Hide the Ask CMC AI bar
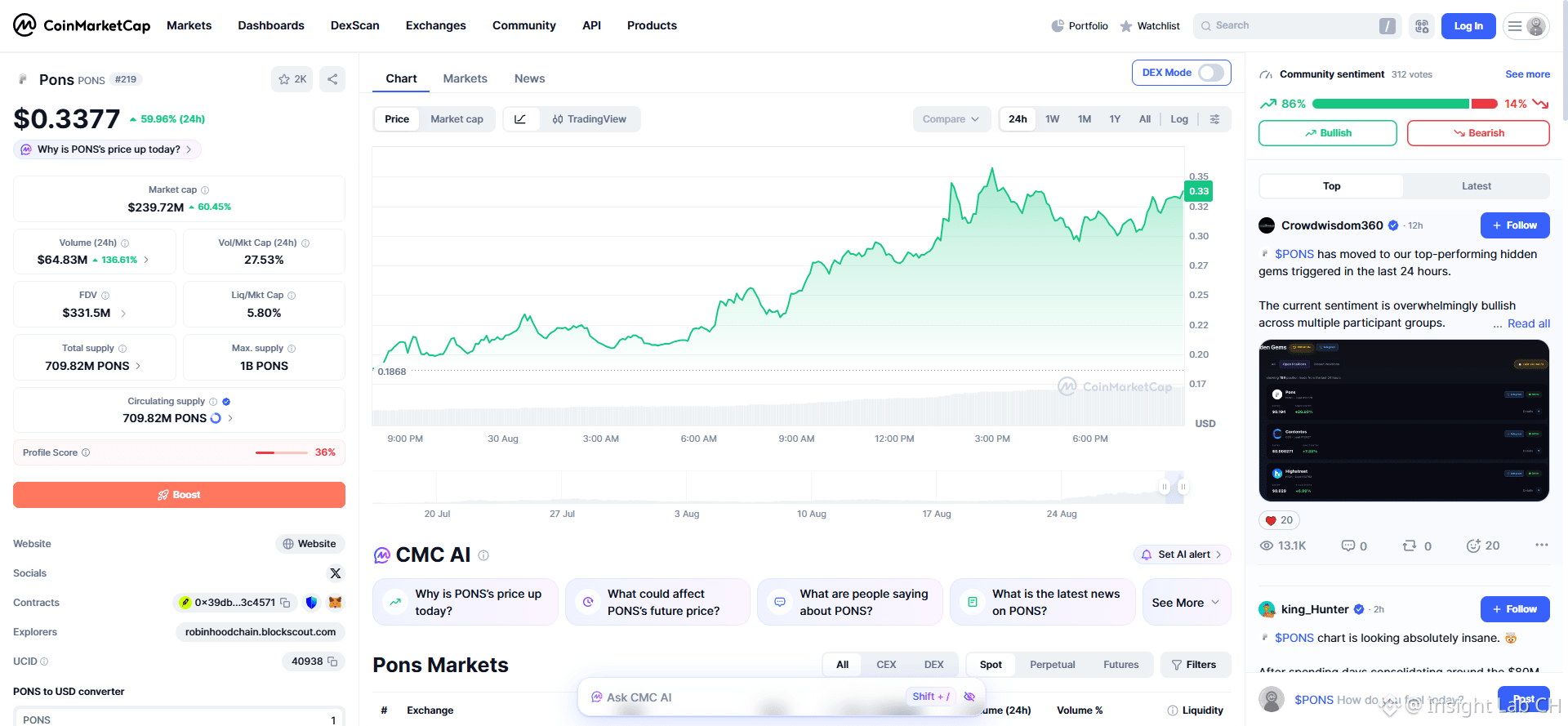 (969, 697)
